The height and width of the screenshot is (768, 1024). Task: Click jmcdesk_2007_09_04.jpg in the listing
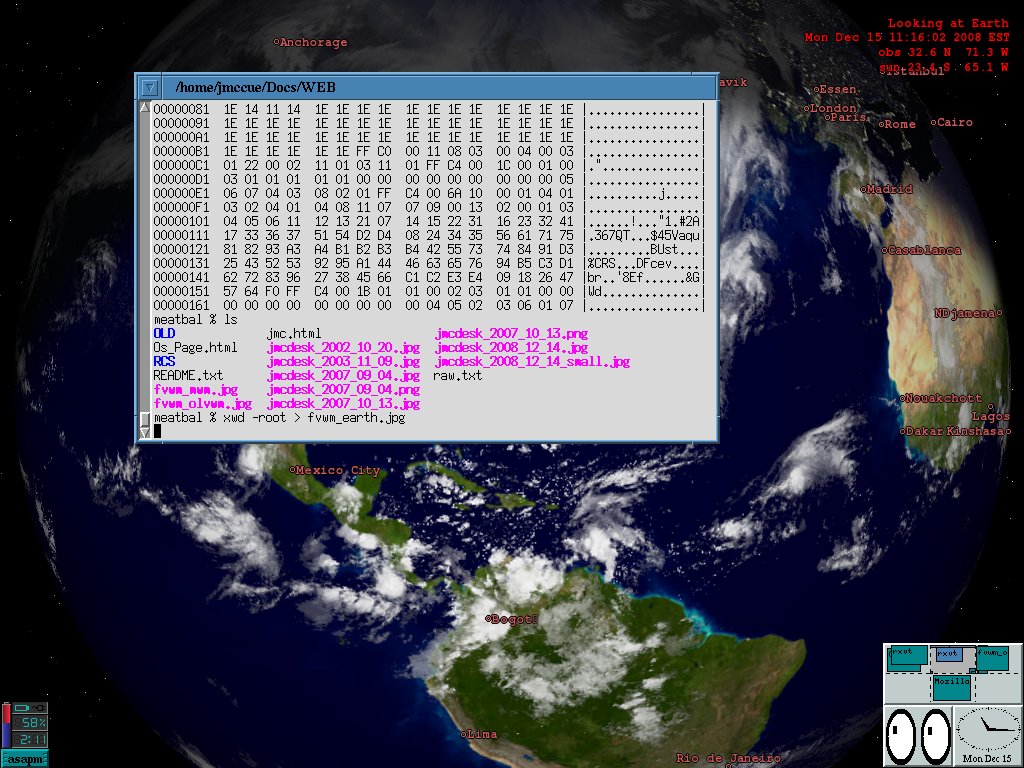[343, 376]
